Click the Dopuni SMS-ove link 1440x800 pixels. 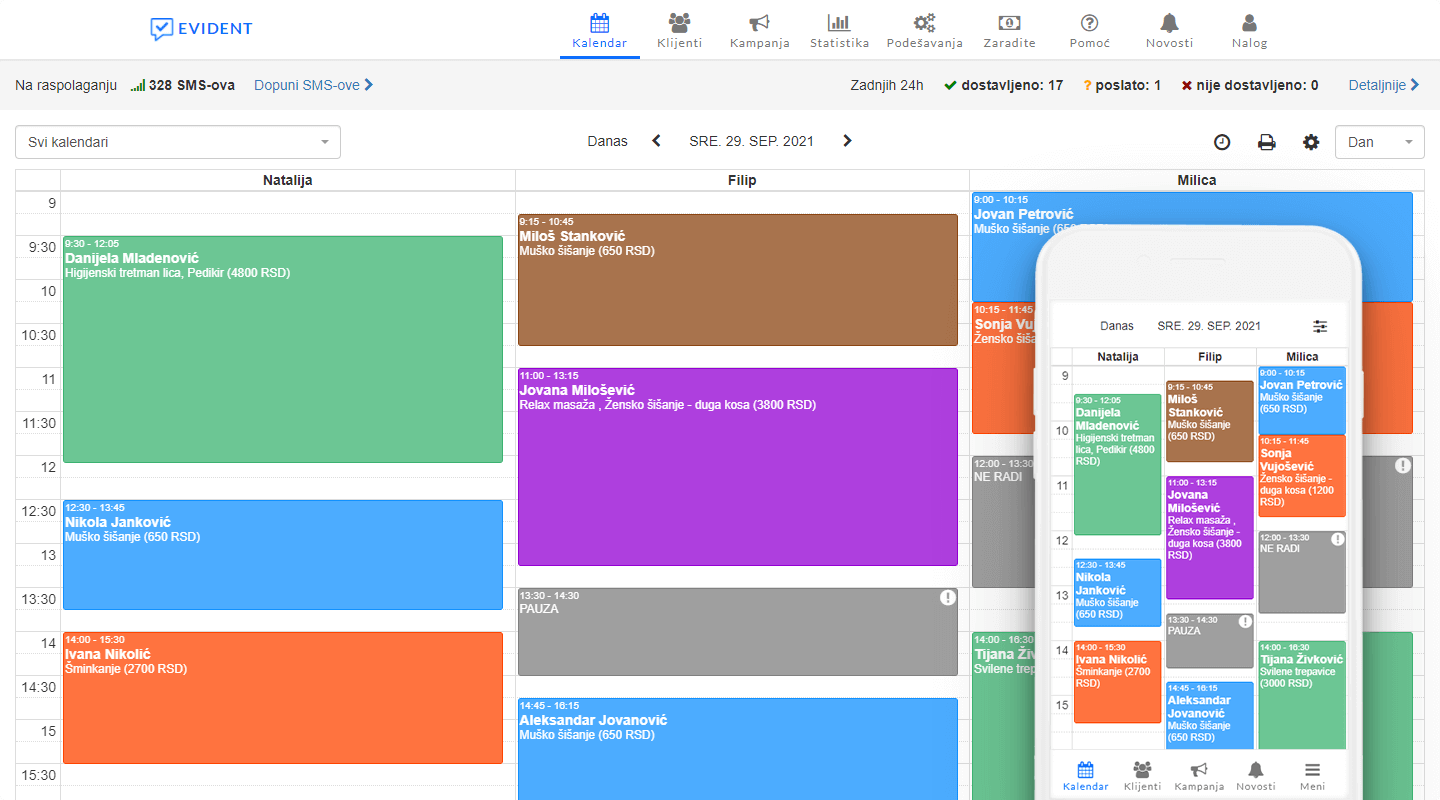pos(313,85)
